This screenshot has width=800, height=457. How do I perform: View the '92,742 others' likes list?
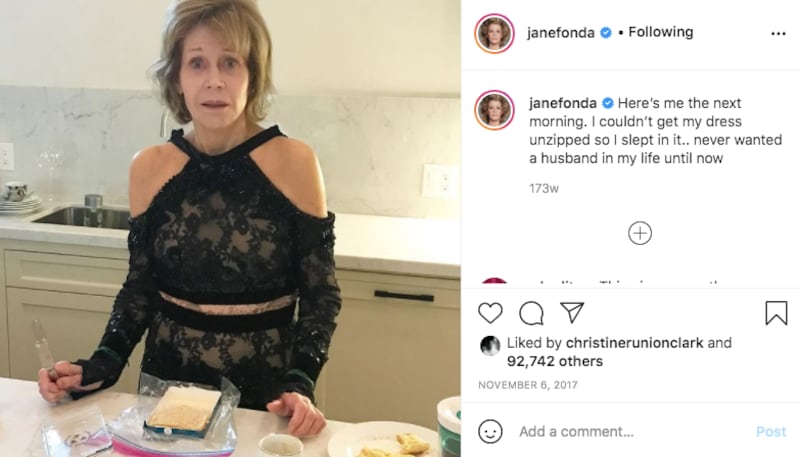pyautogui.click(x=556, y=361)
